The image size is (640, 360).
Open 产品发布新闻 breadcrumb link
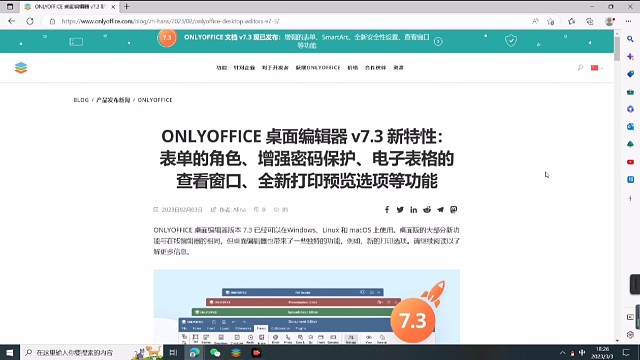(x=113, y=100)
